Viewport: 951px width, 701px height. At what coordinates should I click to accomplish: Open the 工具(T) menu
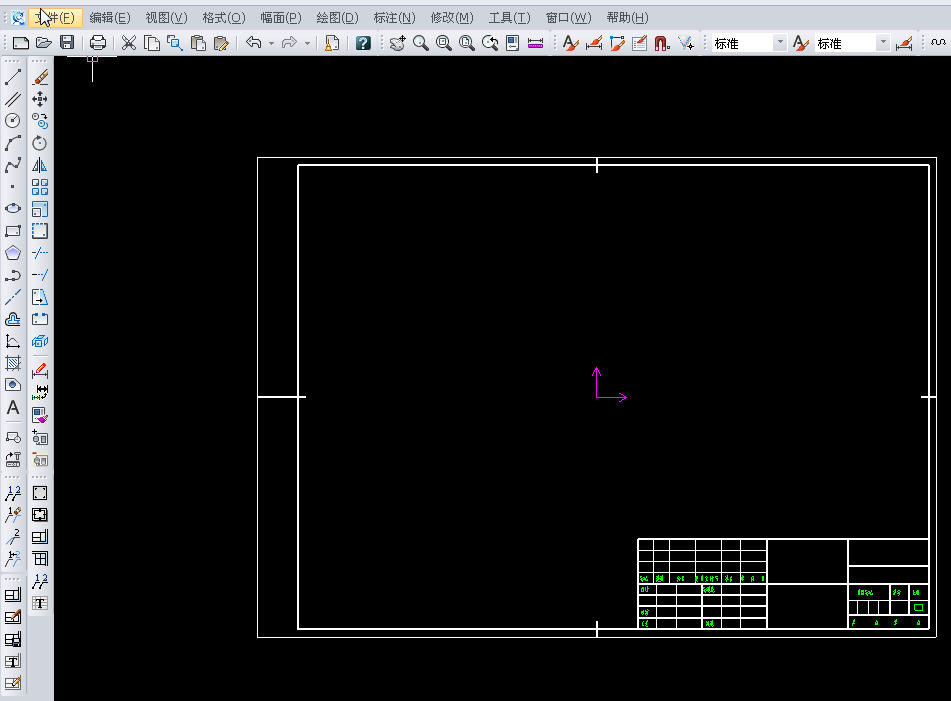pyautogui.click(x=509, y=18)
